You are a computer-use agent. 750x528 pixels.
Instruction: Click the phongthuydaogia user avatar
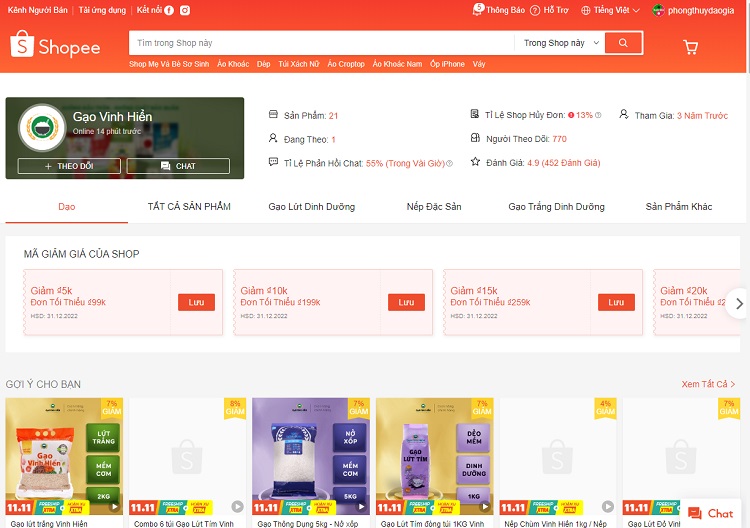pyautogui.click(x=659, y=10)
